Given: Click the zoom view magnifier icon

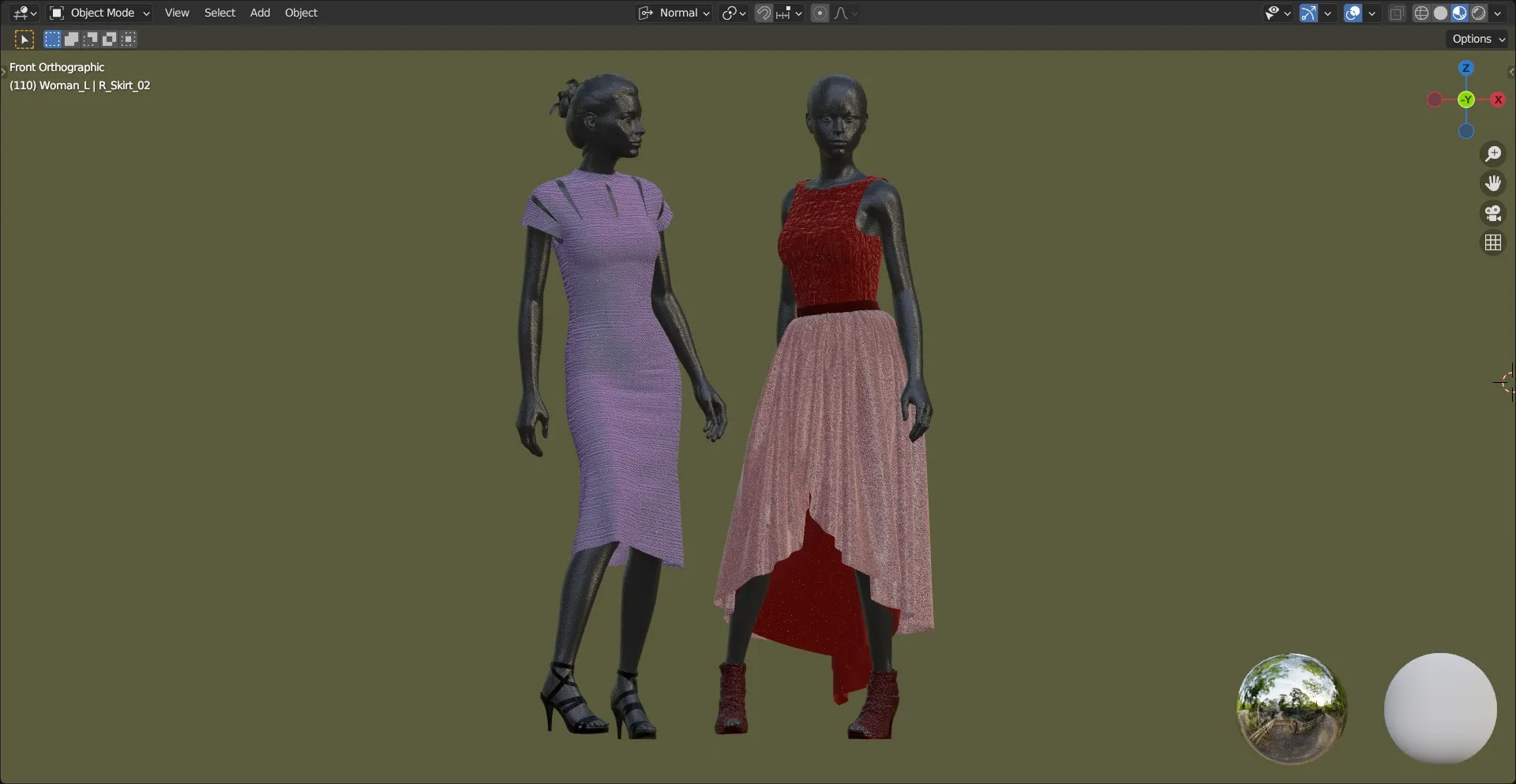Looking at the screenshot, I should tap(1492, 154).
